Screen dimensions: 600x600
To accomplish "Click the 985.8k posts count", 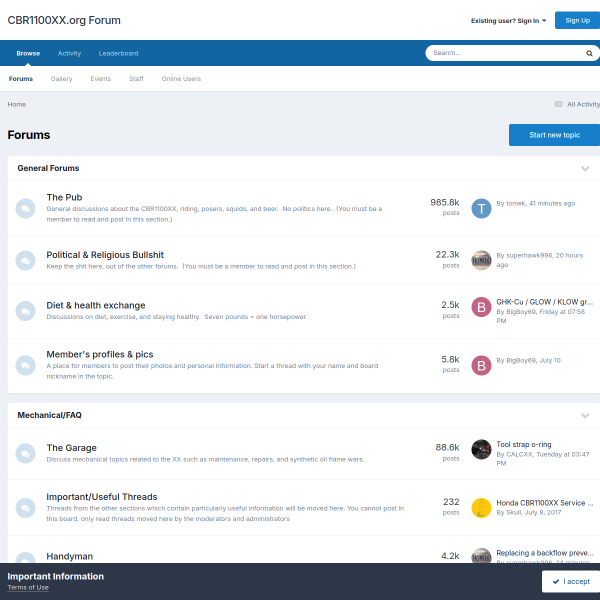I will [x=444, y=207].
